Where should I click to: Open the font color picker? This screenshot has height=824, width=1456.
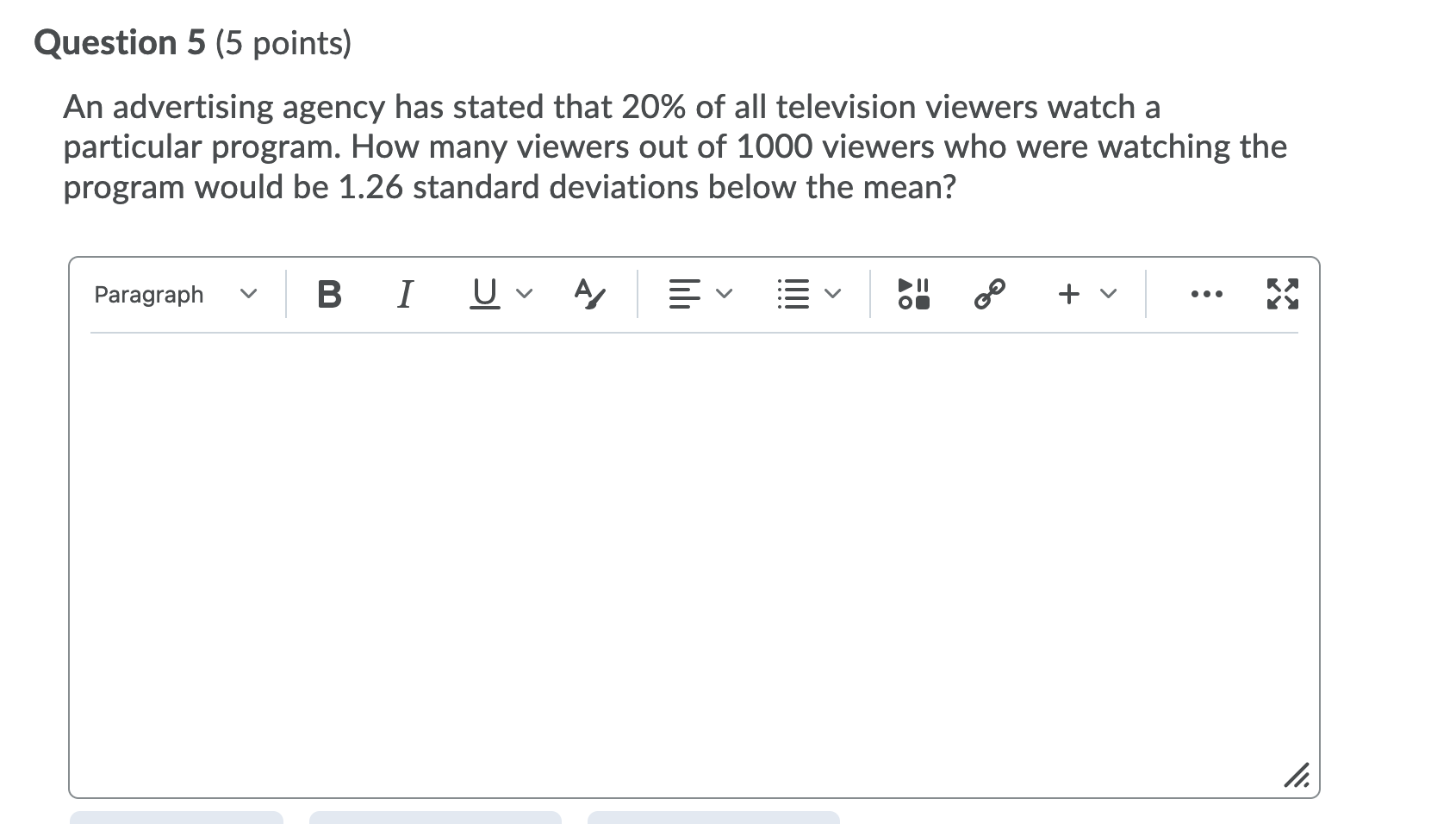tap(588, 294)
